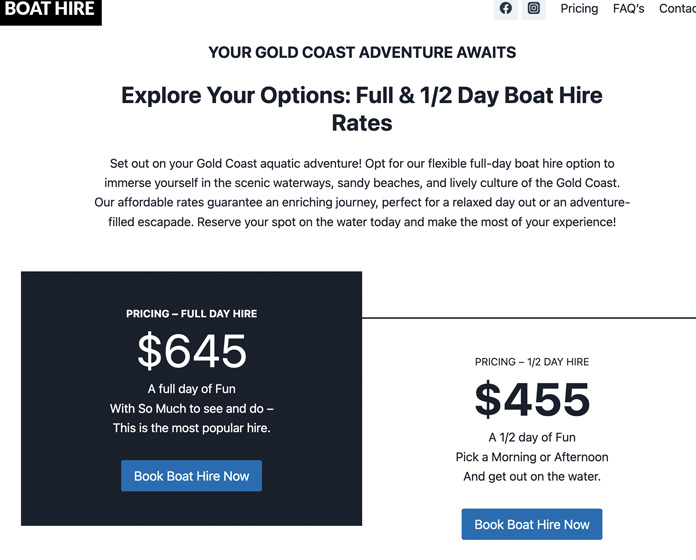Click the 'With So Much to see and do' line

(x=191, y=409)
